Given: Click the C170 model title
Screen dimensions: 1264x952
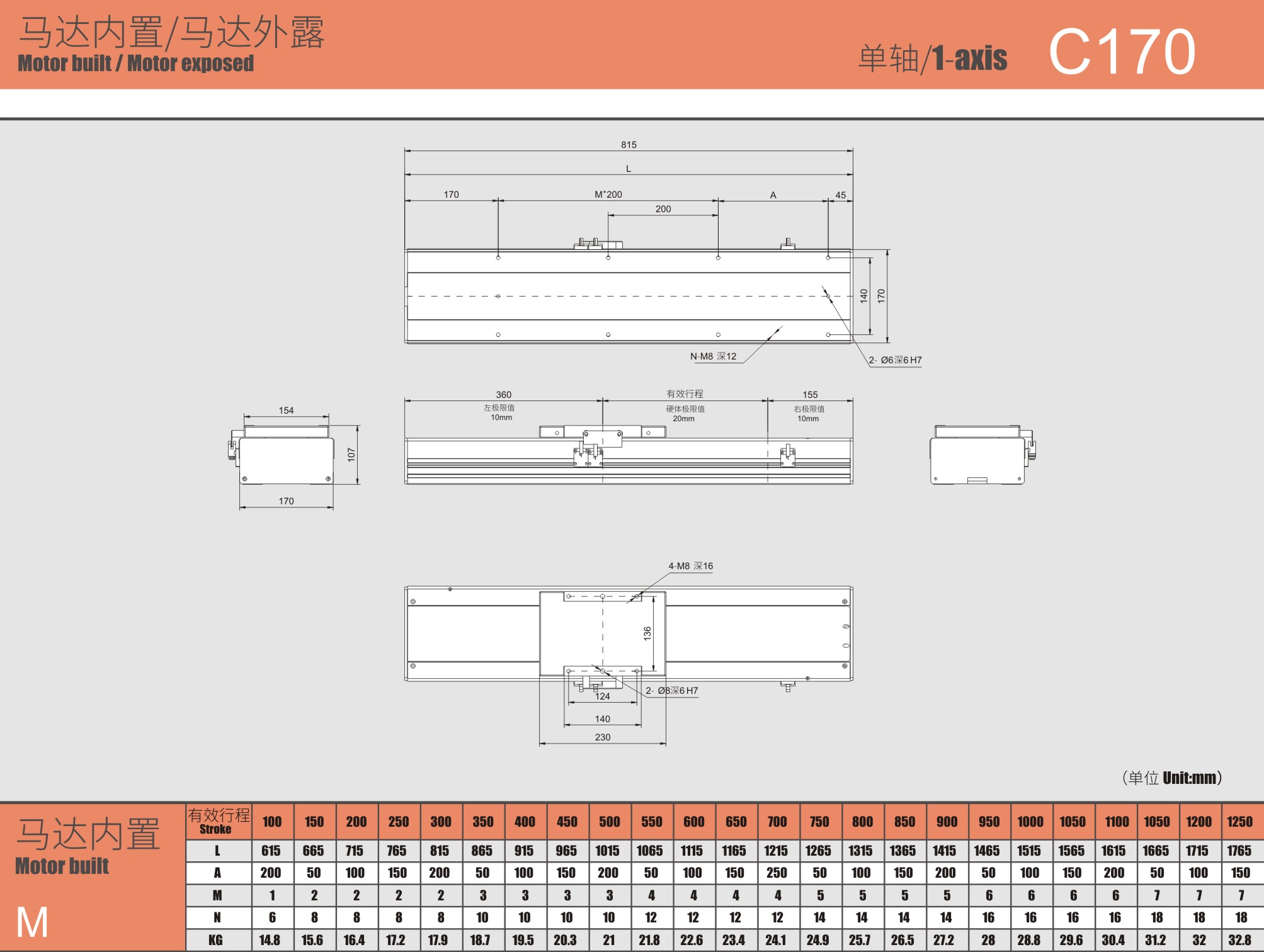Looking at the screenshot, I should [1122, 52].
